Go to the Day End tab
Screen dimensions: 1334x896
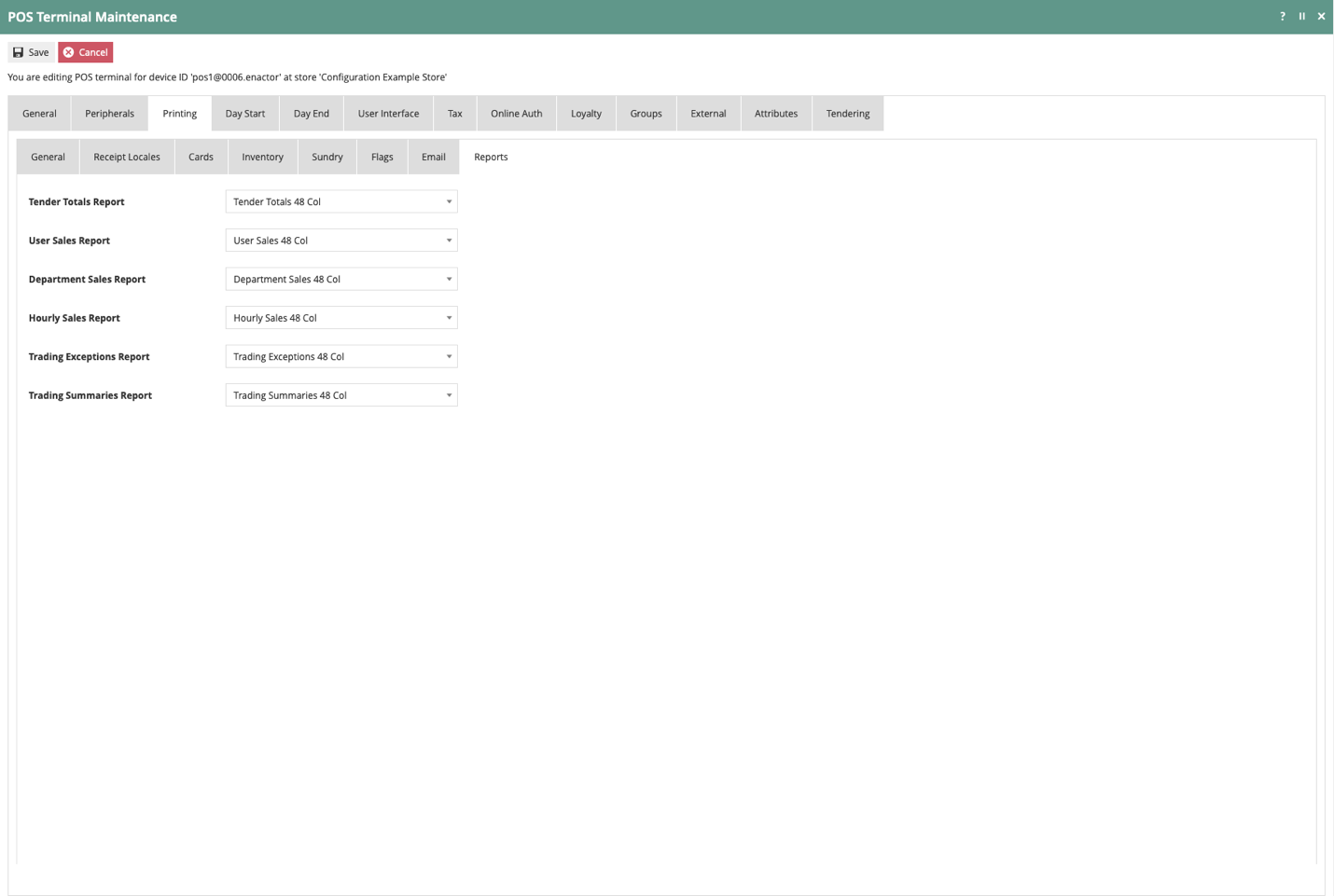(312, 114)
